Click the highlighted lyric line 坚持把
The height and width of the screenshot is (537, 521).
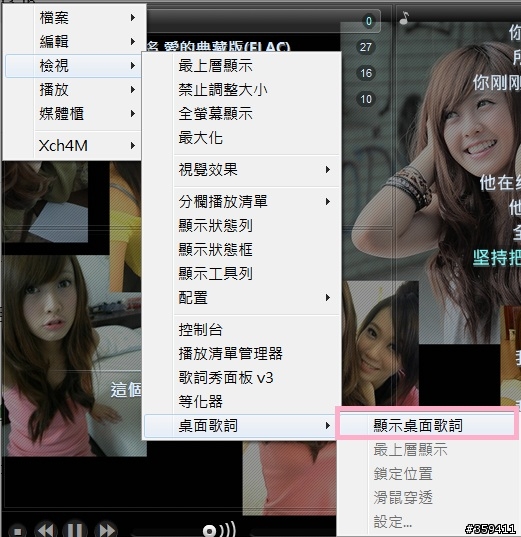pyautogui.click(x=497, y=258)
